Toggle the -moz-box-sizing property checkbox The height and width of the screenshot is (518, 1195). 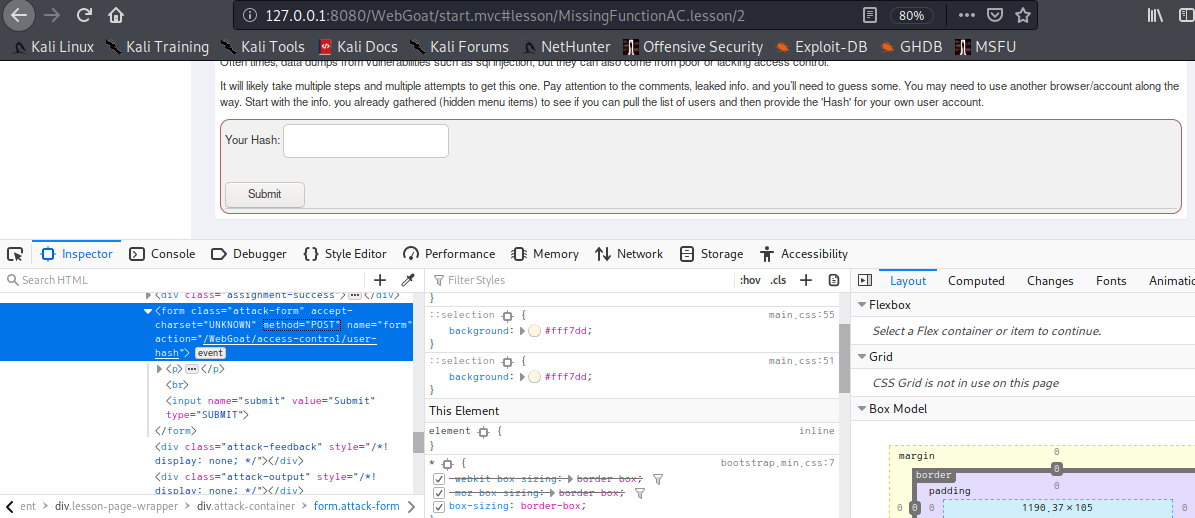(x=439, y=493)
